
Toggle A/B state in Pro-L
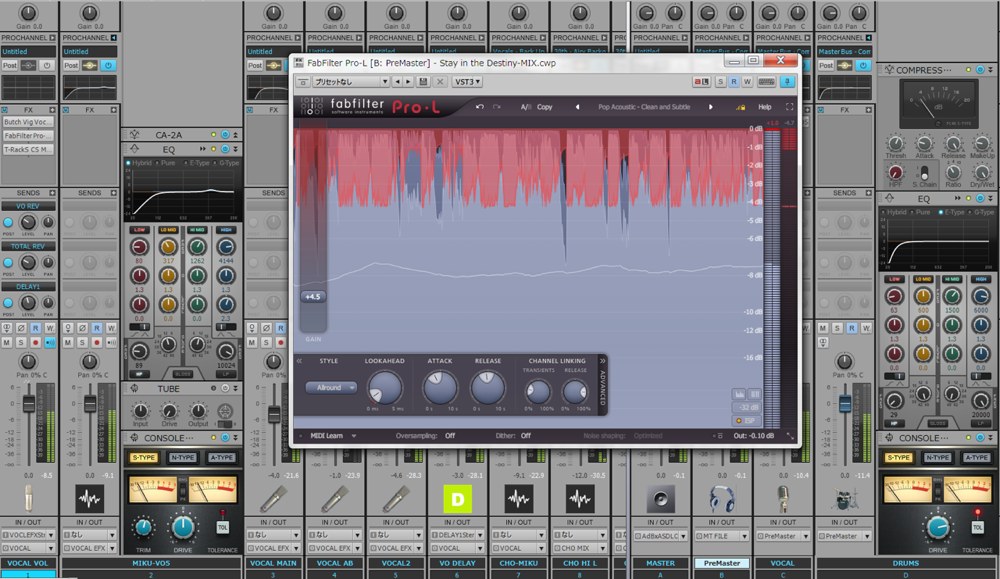click(x=526, y=107)
